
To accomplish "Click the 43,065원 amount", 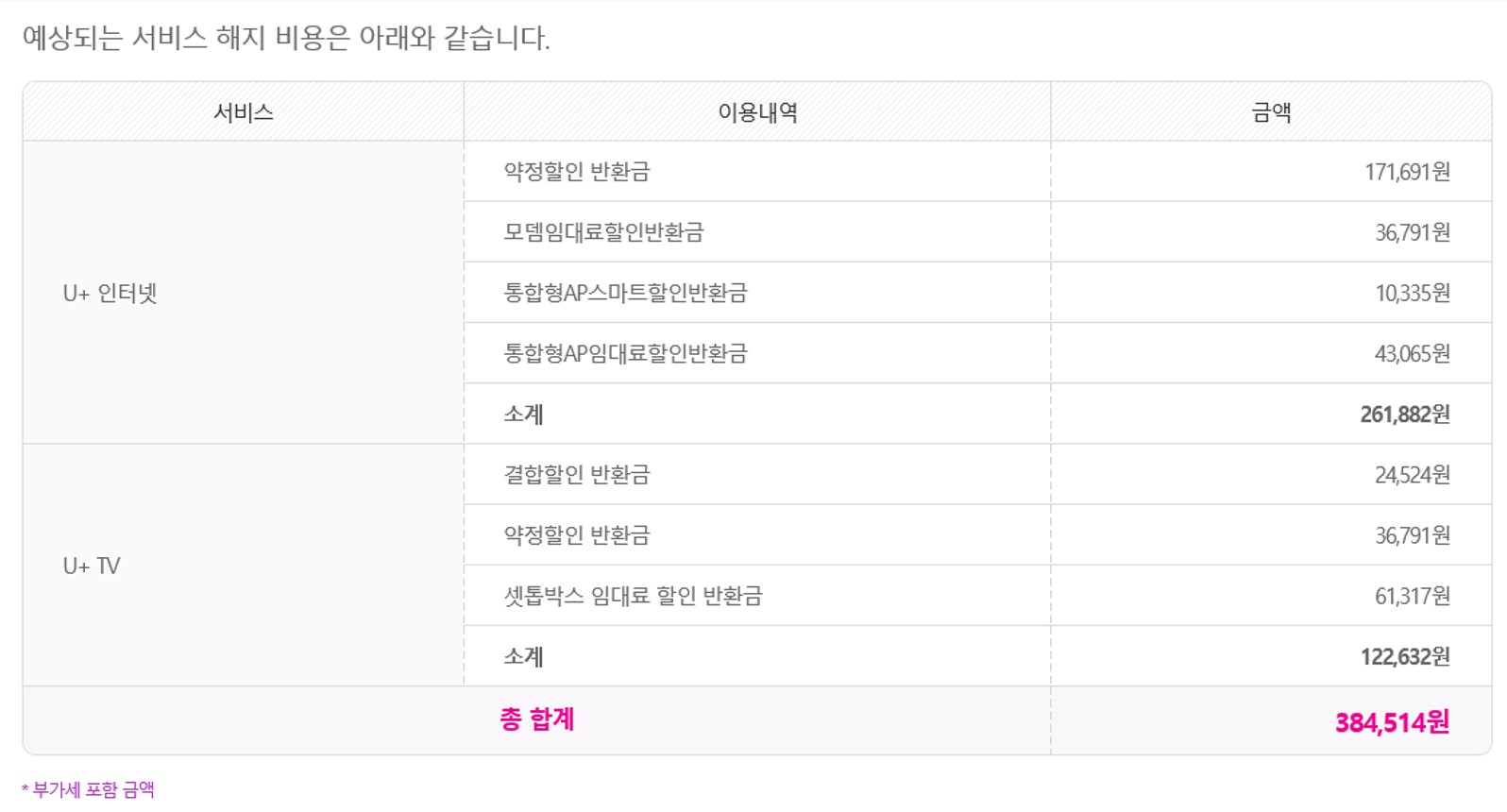I will (1412, 353).
